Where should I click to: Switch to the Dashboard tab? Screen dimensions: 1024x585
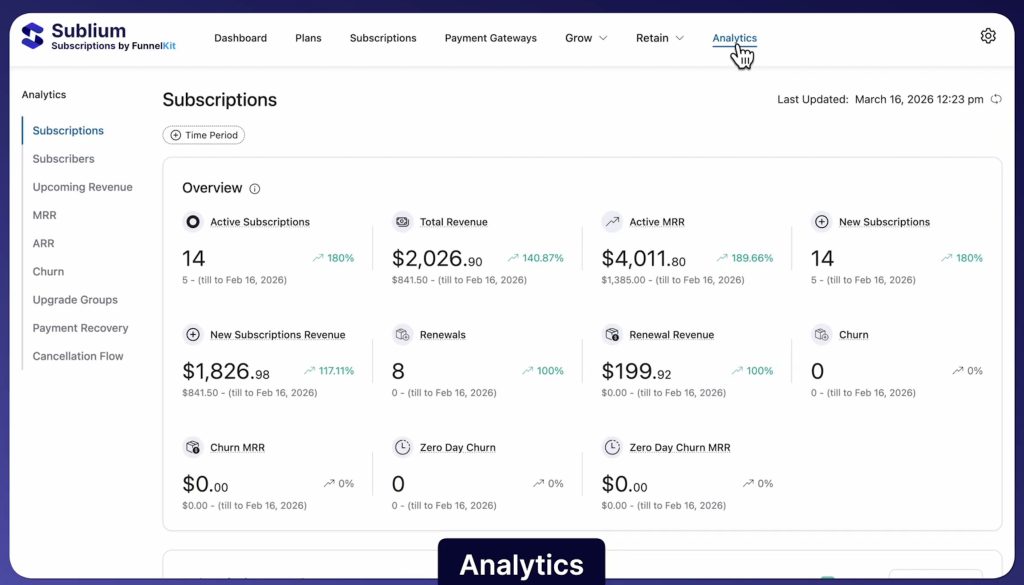pyautogui.click(x=240, y=38)
